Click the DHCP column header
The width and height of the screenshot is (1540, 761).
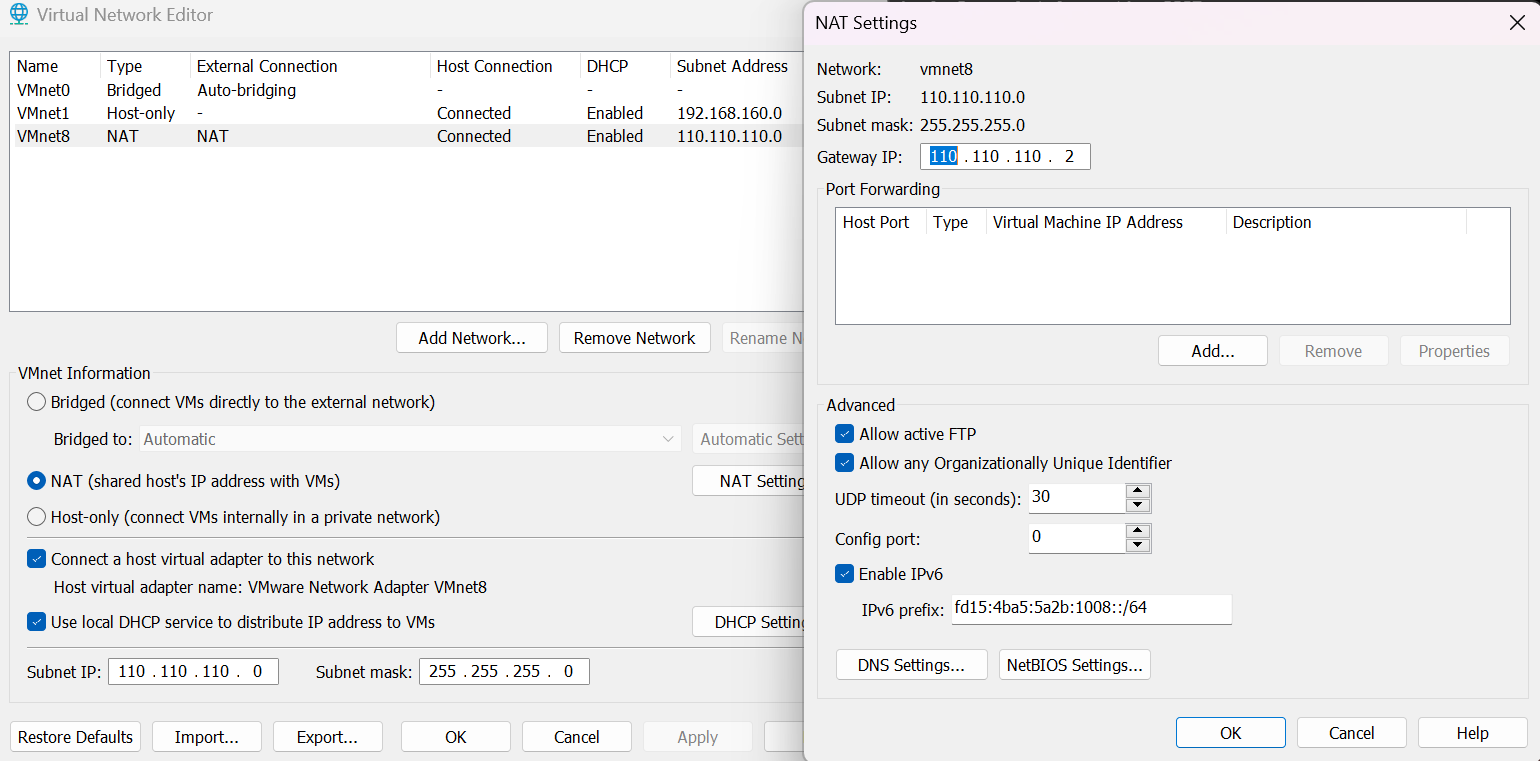(626, 66)
